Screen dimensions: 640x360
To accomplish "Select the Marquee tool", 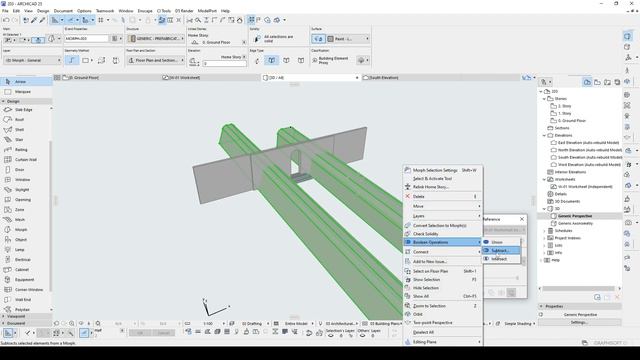I will (26, 92).
